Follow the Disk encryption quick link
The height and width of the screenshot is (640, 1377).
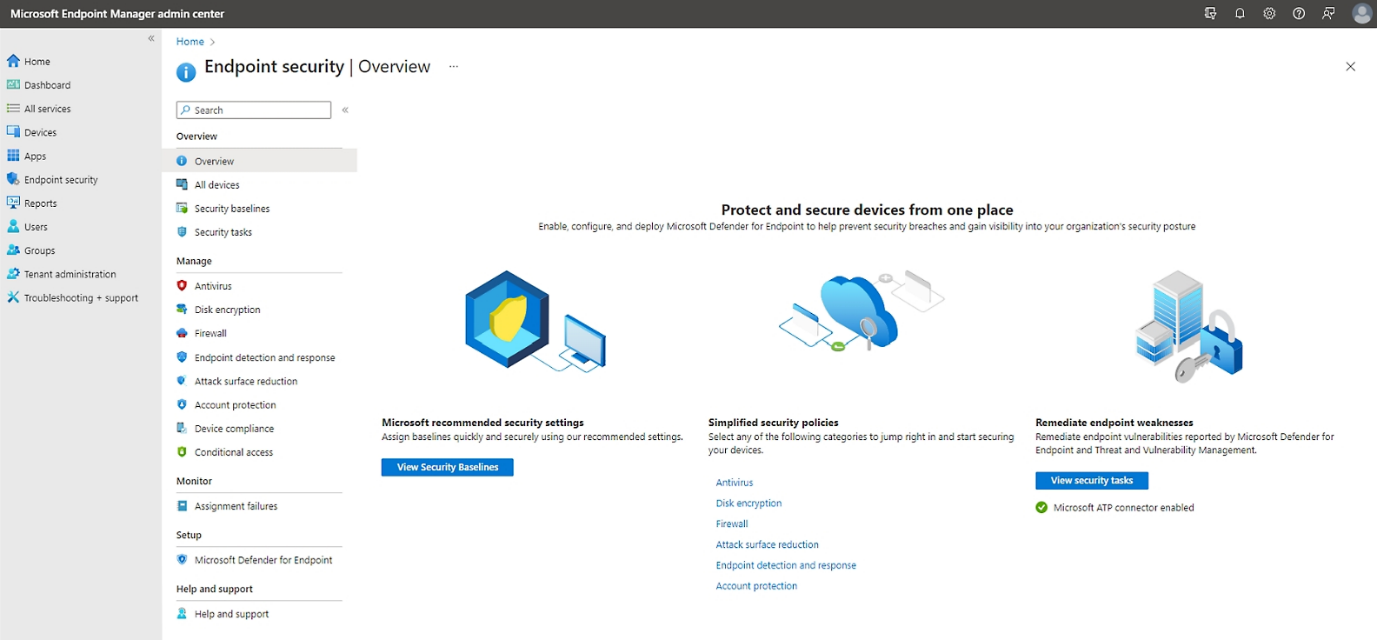pyautogui.click(x=748, y=503)
